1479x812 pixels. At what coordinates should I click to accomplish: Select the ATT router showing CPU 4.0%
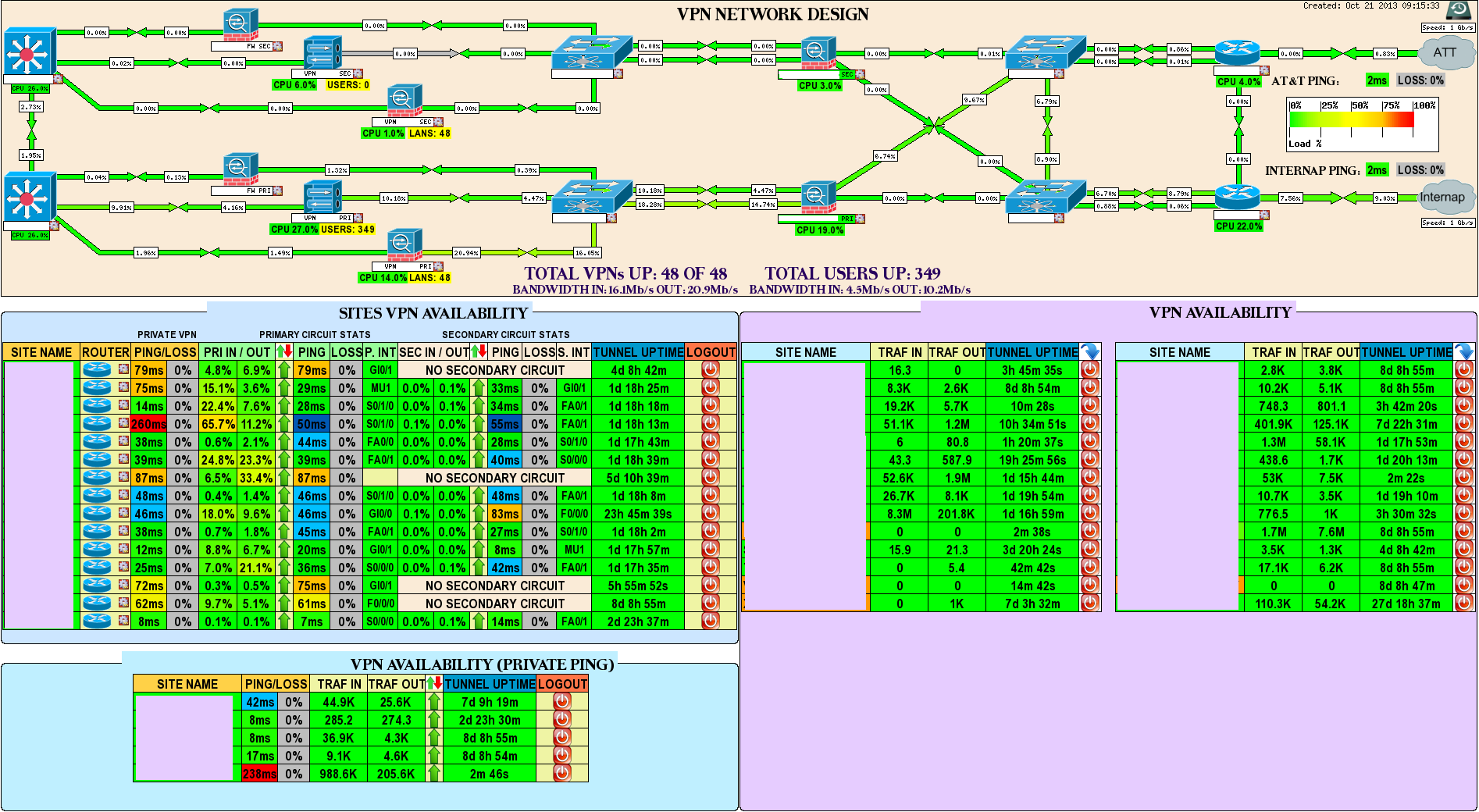(x=1238, y=54)
